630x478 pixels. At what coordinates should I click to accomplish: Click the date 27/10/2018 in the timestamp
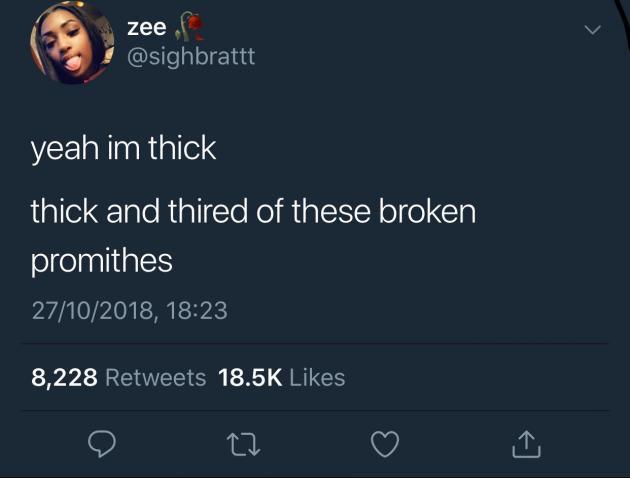coord(92,311)
